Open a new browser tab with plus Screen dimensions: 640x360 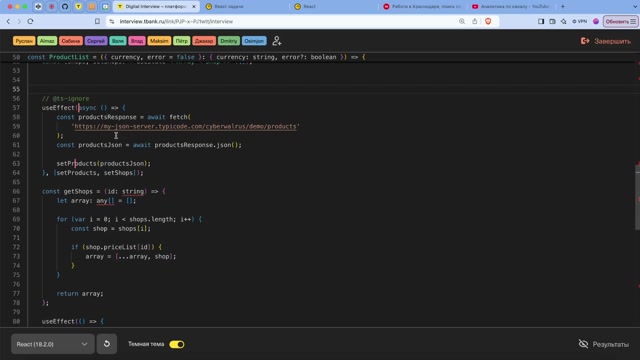click(x=563, y=7)
